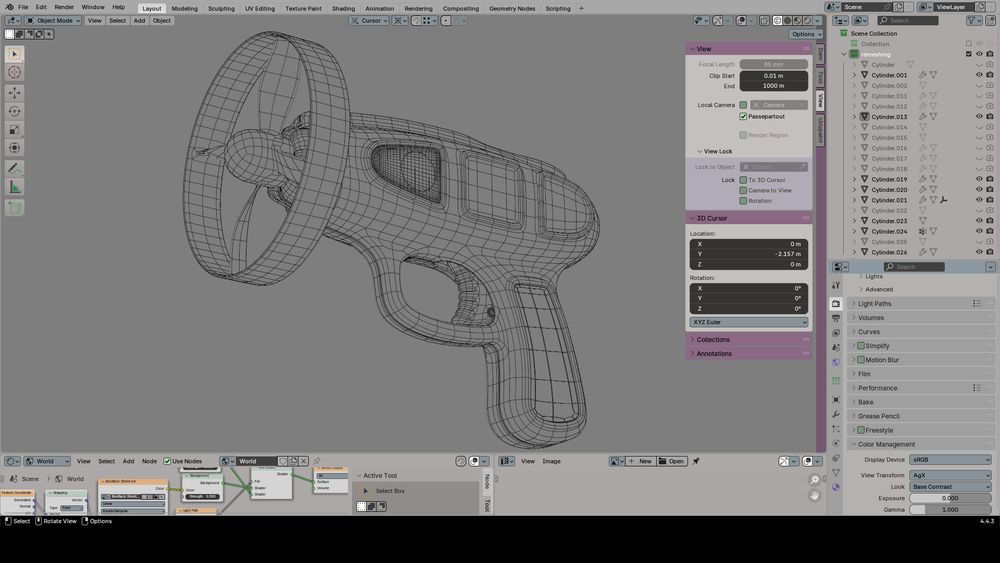Pick the Scale tool

coord(14,129)
